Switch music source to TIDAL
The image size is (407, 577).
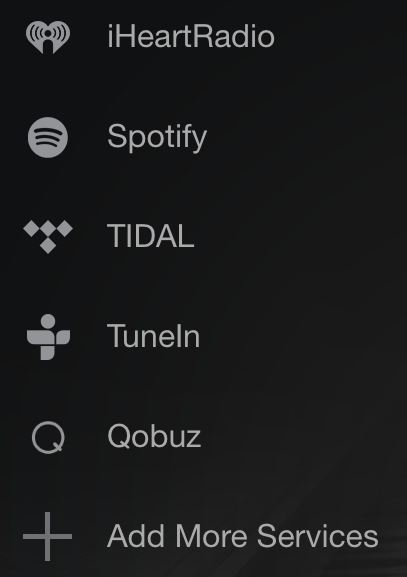[x=204, y=237]
